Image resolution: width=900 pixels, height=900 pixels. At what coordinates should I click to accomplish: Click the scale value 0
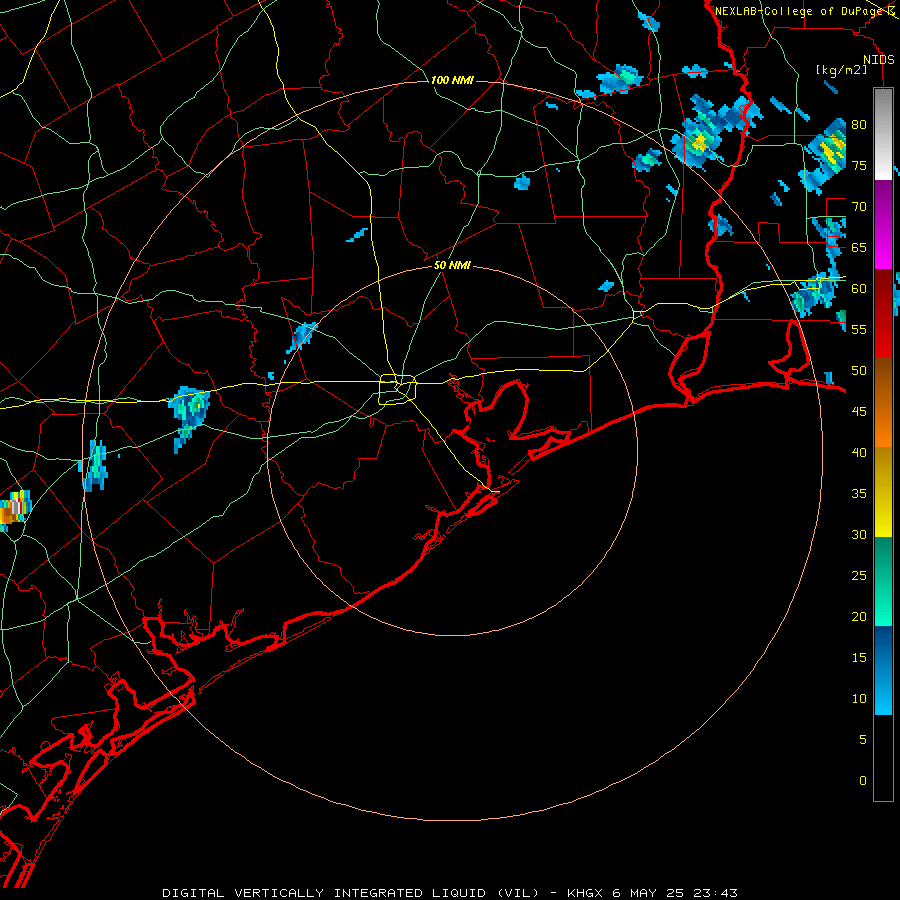pos(863,781)
